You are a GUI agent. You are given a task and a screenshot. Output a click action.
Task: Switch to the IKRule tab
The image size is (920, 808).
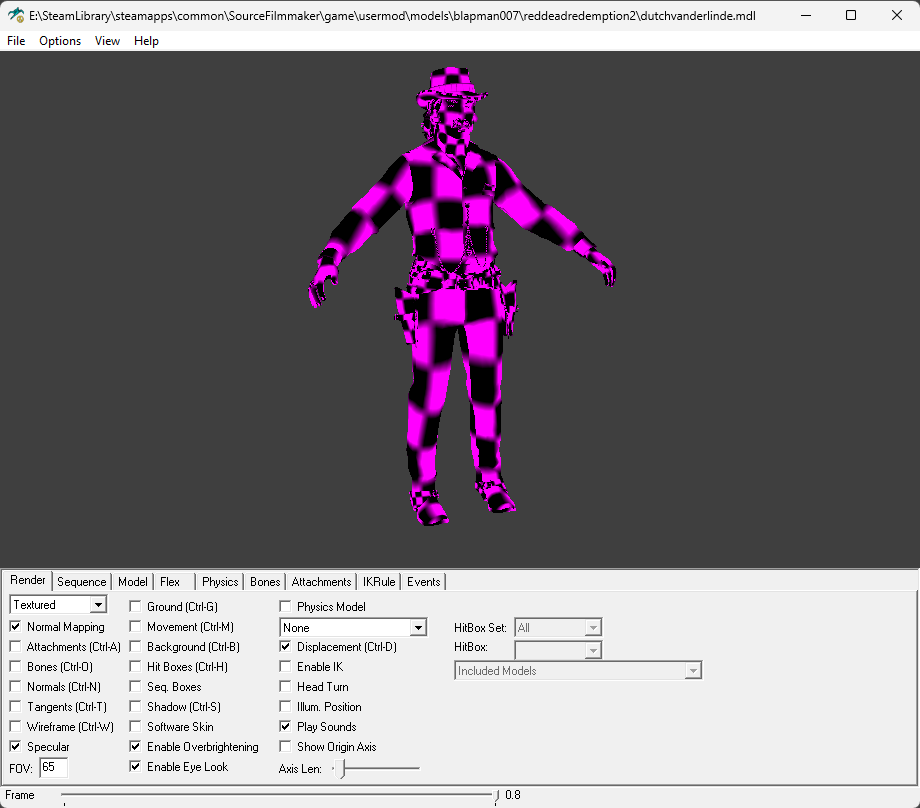379,582
